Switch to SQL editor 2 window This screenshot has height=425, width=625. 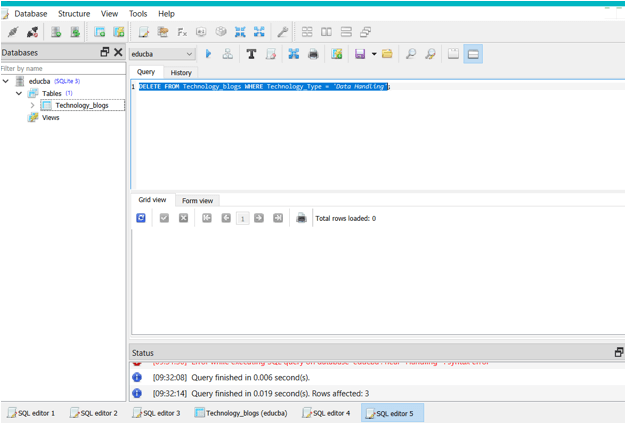[x=93, y=412]
